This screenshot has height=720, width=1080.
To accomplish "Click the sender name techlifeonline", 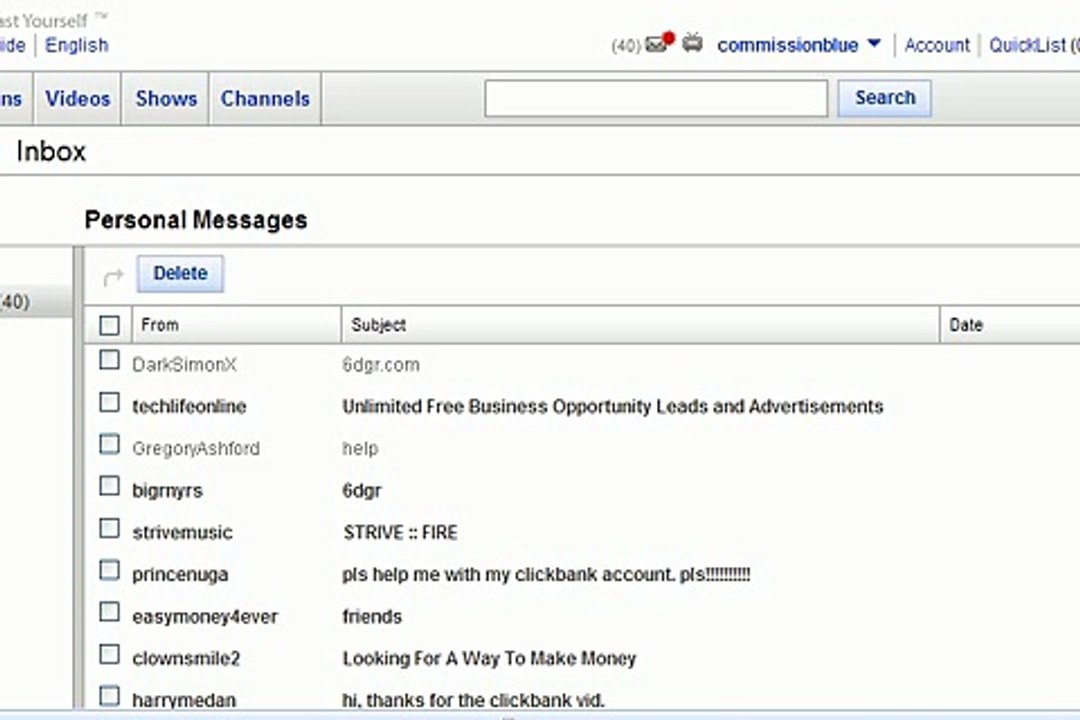I will (189, 407).
